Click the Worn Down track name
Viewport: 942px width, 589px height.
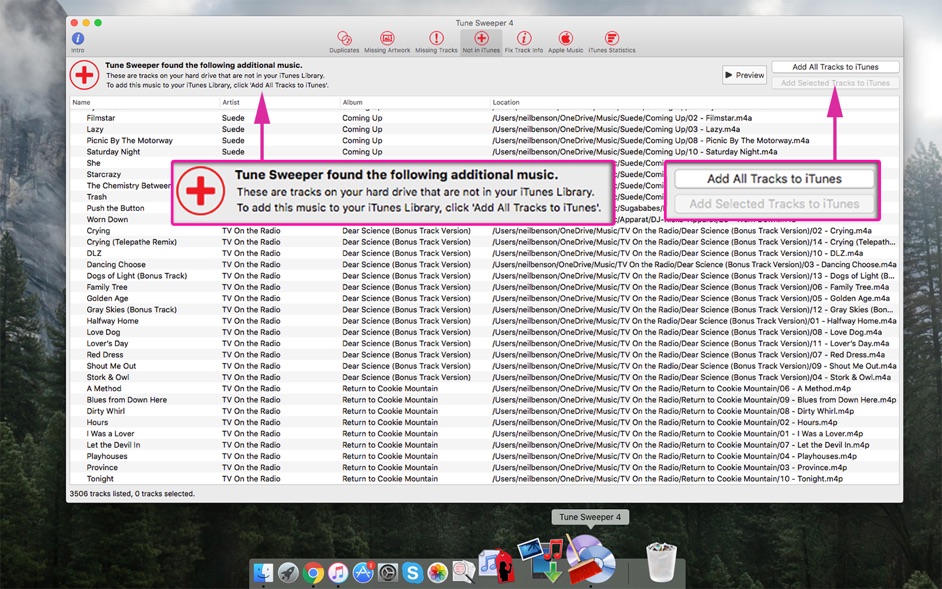(107, 219)
